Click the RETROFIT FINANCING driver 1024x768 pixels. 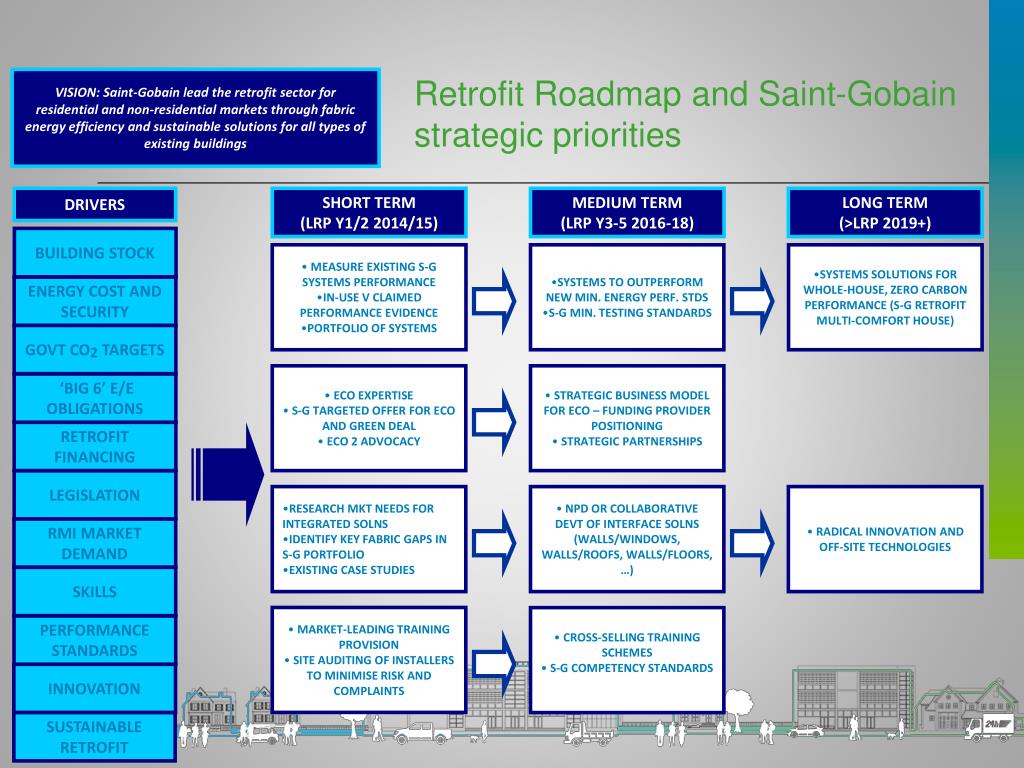95,447
